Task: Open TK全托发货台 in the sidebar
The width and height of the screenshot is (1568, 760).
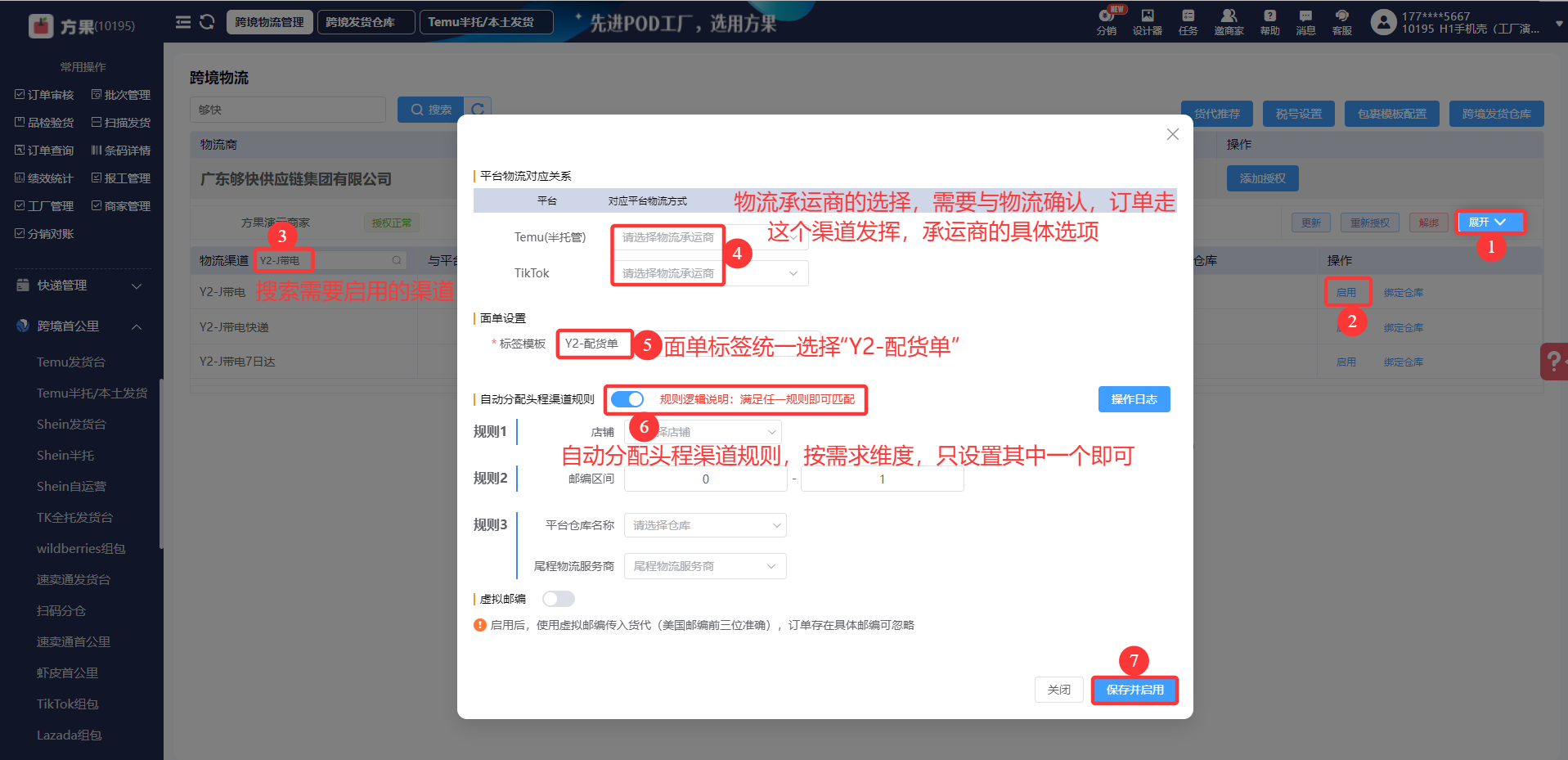Action: click(74, 518)
